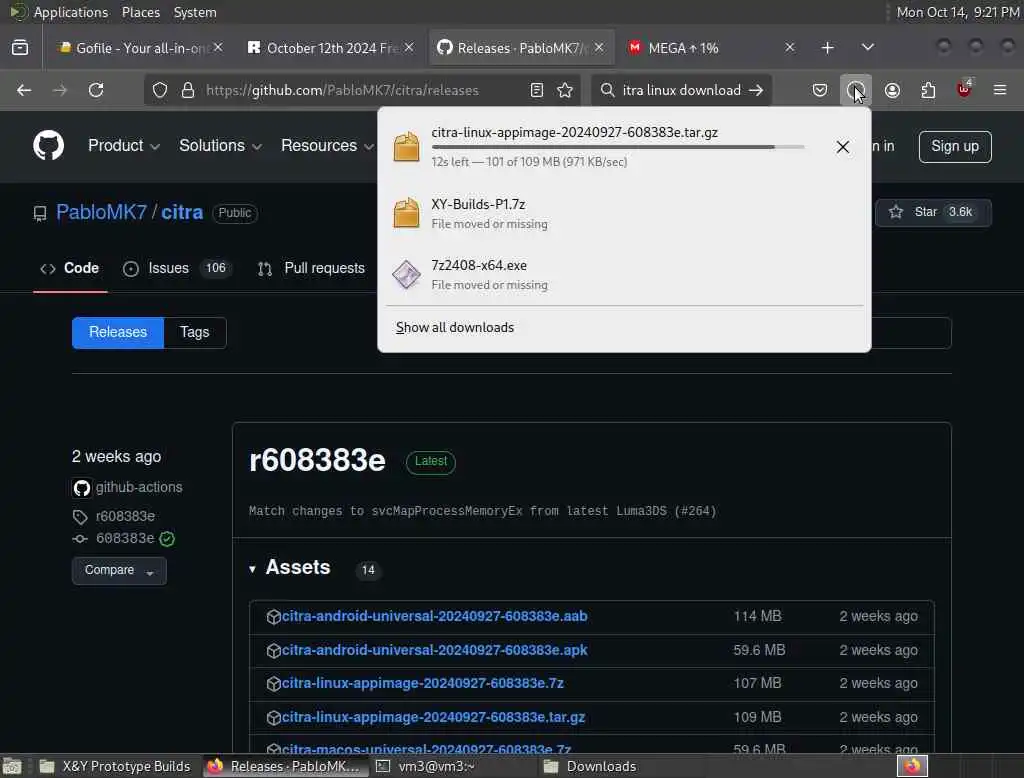Open the Compare dropdown
The height and width of the screenshot is (778, 1024).
click(119, 570)
